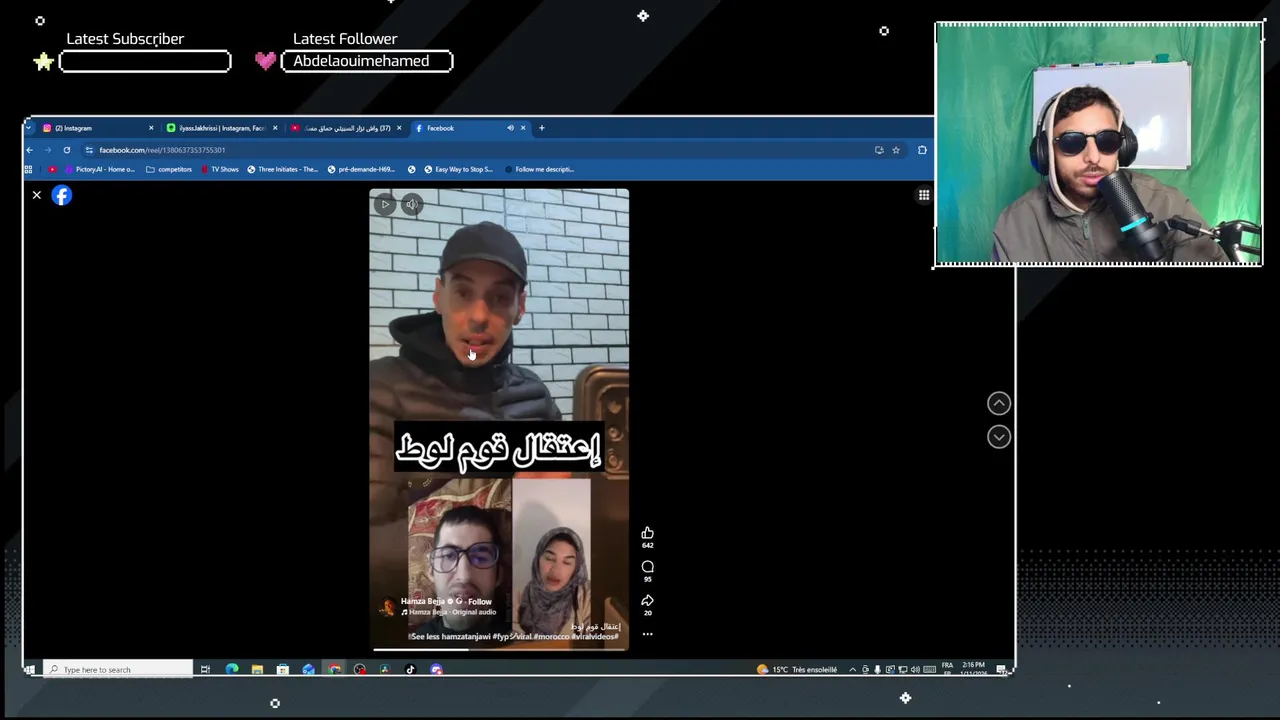Close the Instagram browser tab

coord(151,128)
